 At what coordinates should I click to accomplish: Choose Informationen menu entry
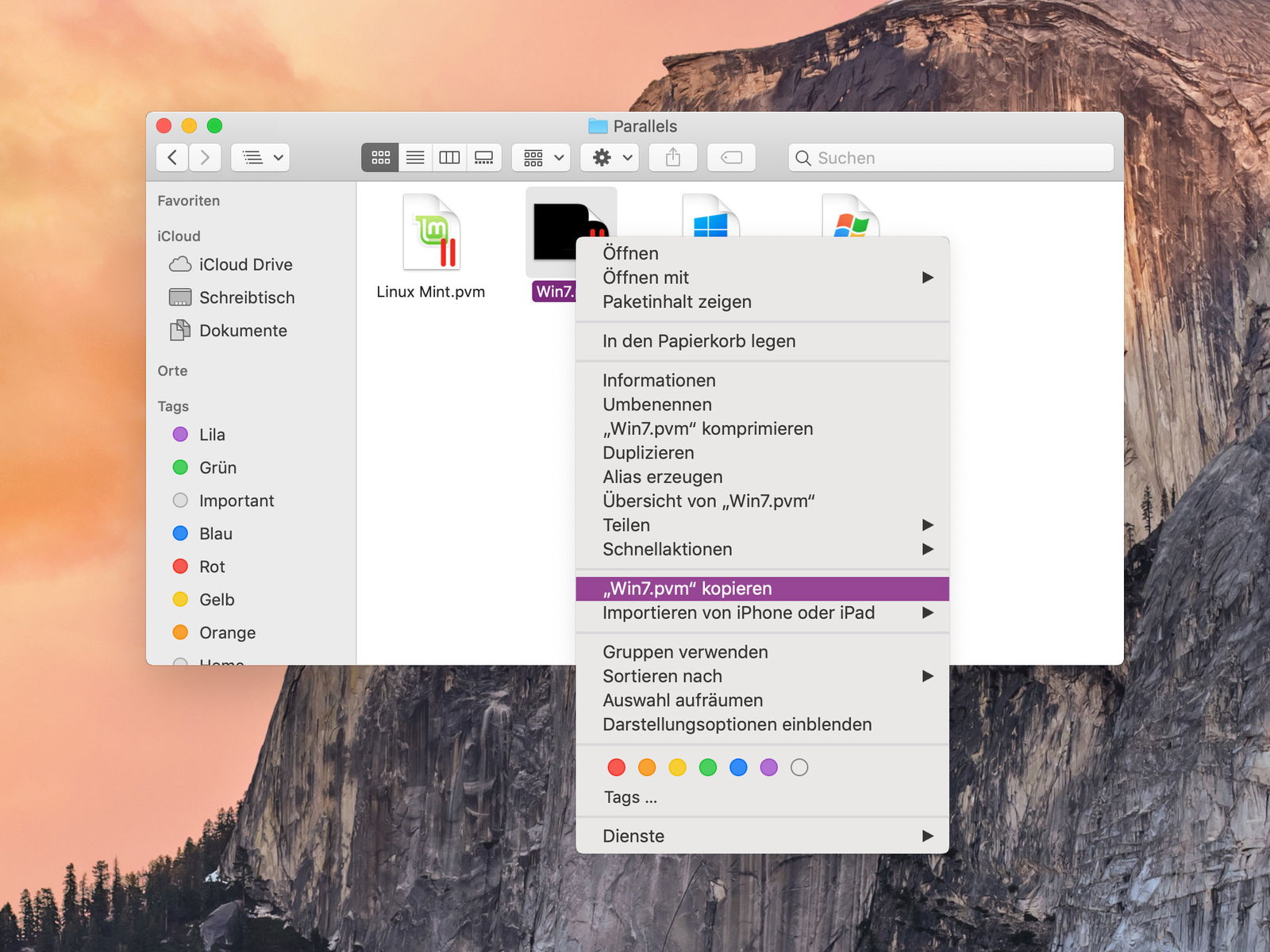pos(762,381)
